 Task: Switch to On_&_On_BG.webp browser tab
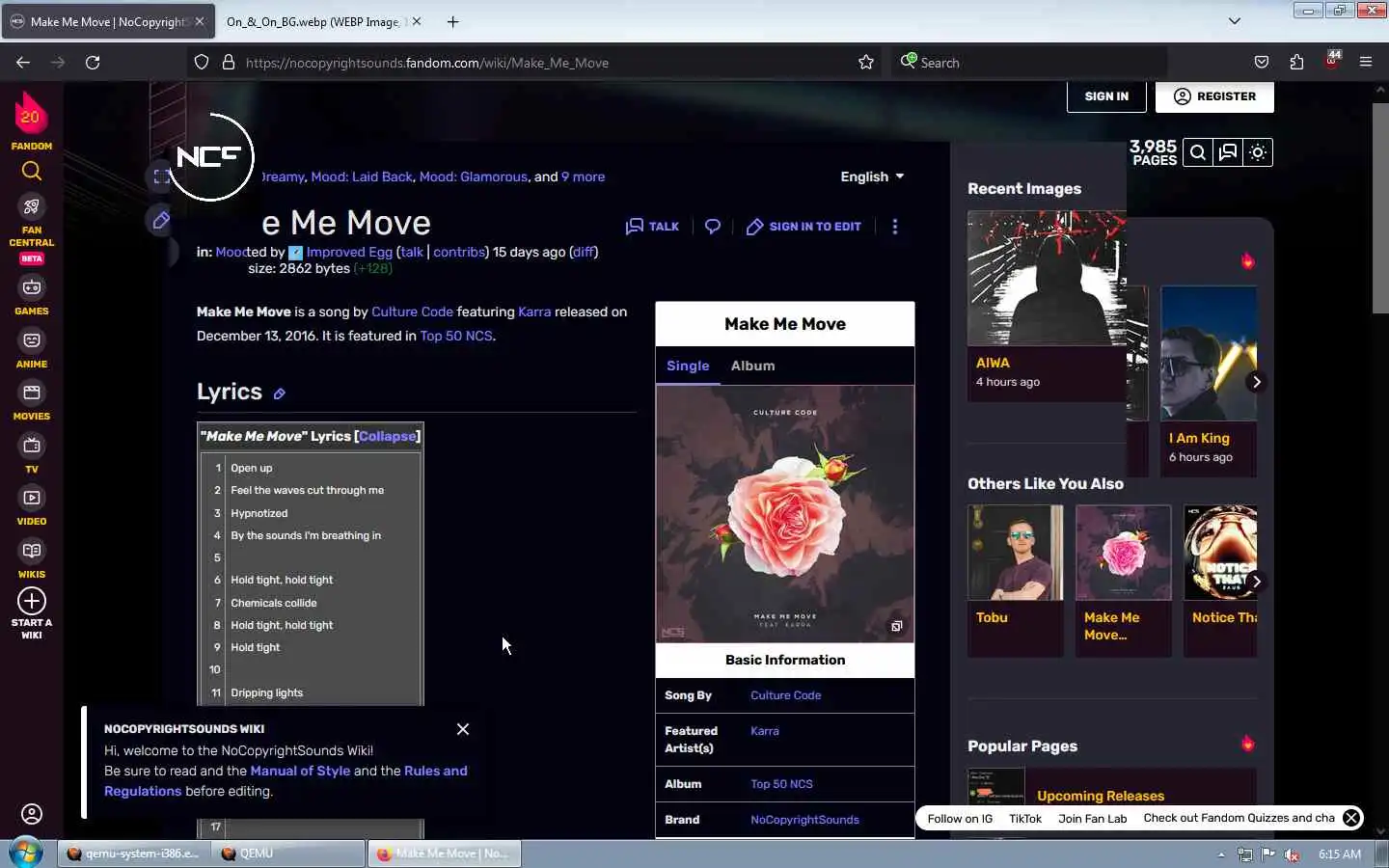pos(313,21)
